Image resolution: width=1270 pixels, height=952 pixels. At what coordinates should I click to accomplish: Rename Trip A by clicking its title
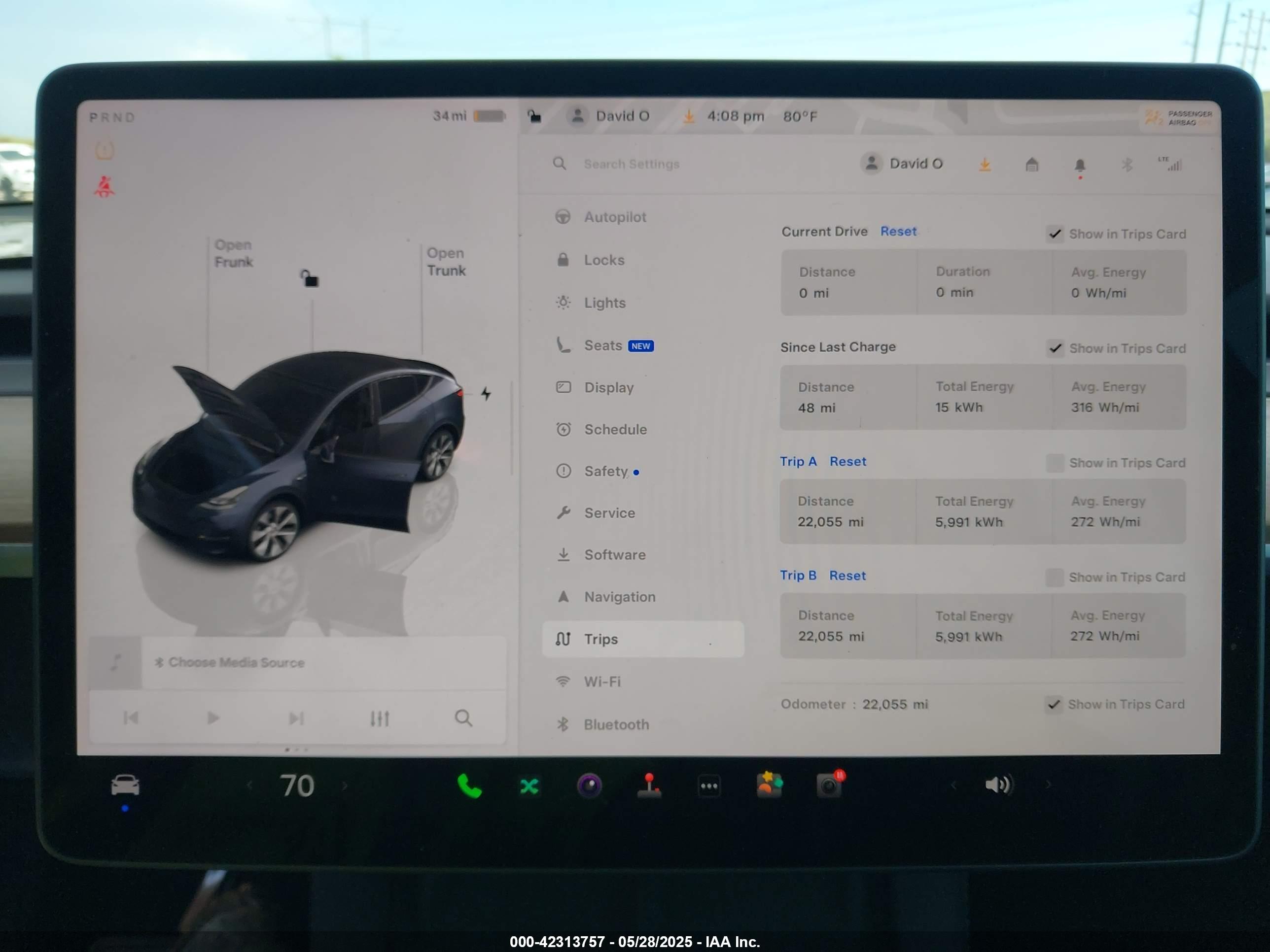click(x=798, y=461)
